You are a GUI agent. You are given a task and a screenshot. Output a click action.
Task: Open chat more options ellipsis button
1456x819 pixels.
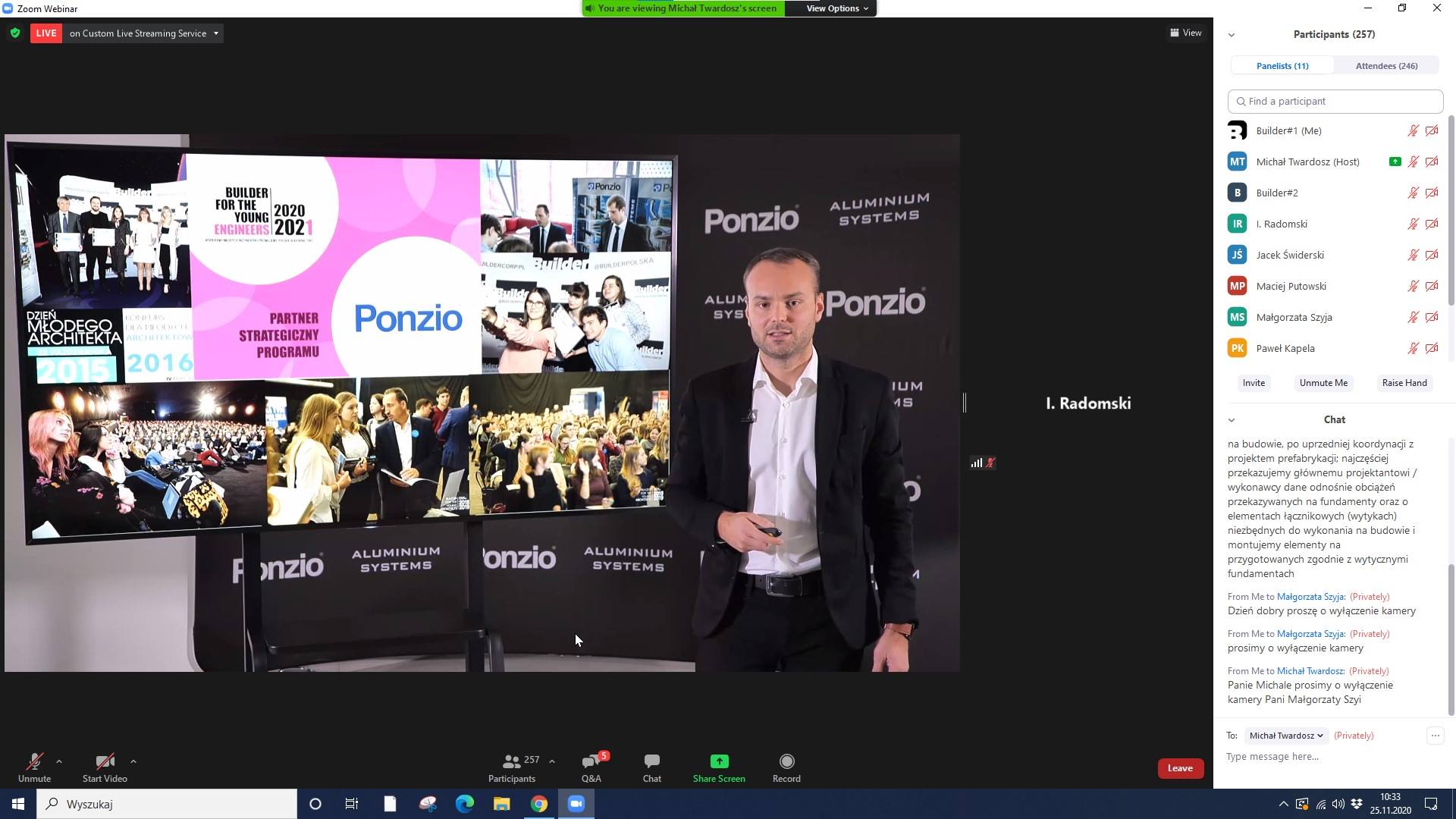tap(1435, 736)
